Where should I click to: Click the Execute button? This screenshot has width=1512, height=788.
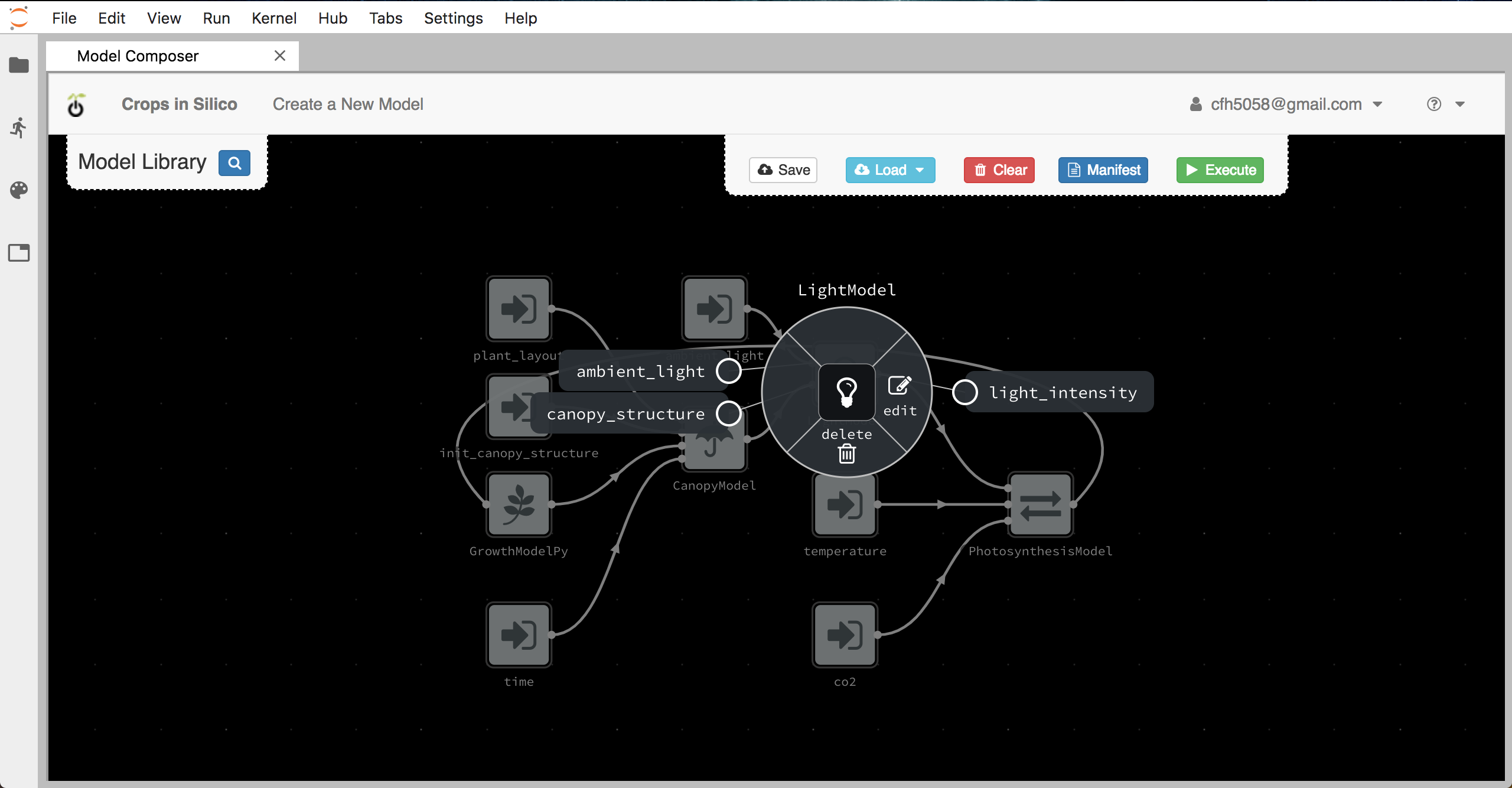[1220, 170]
